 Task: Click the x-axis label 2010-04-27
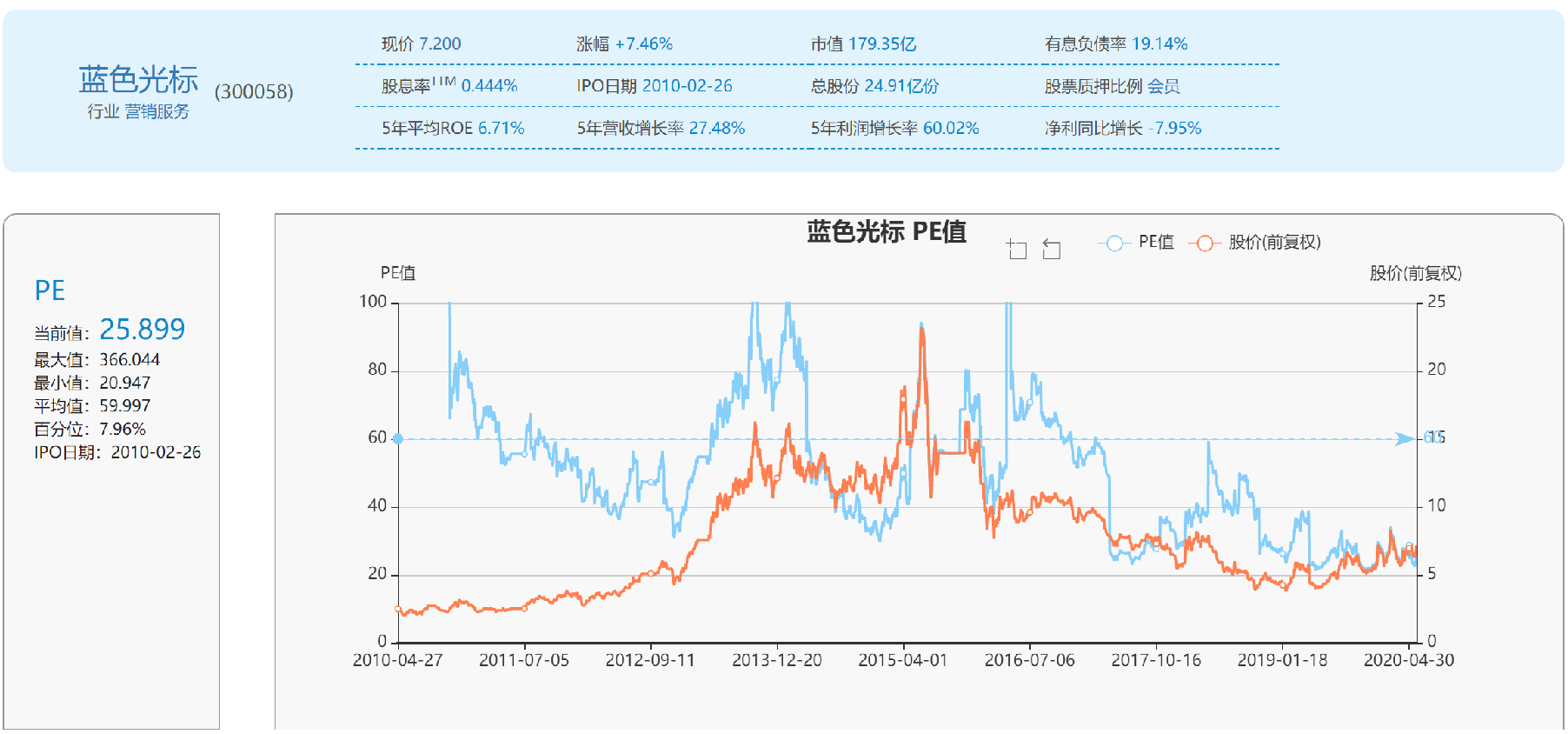click(x=398, y=661)
